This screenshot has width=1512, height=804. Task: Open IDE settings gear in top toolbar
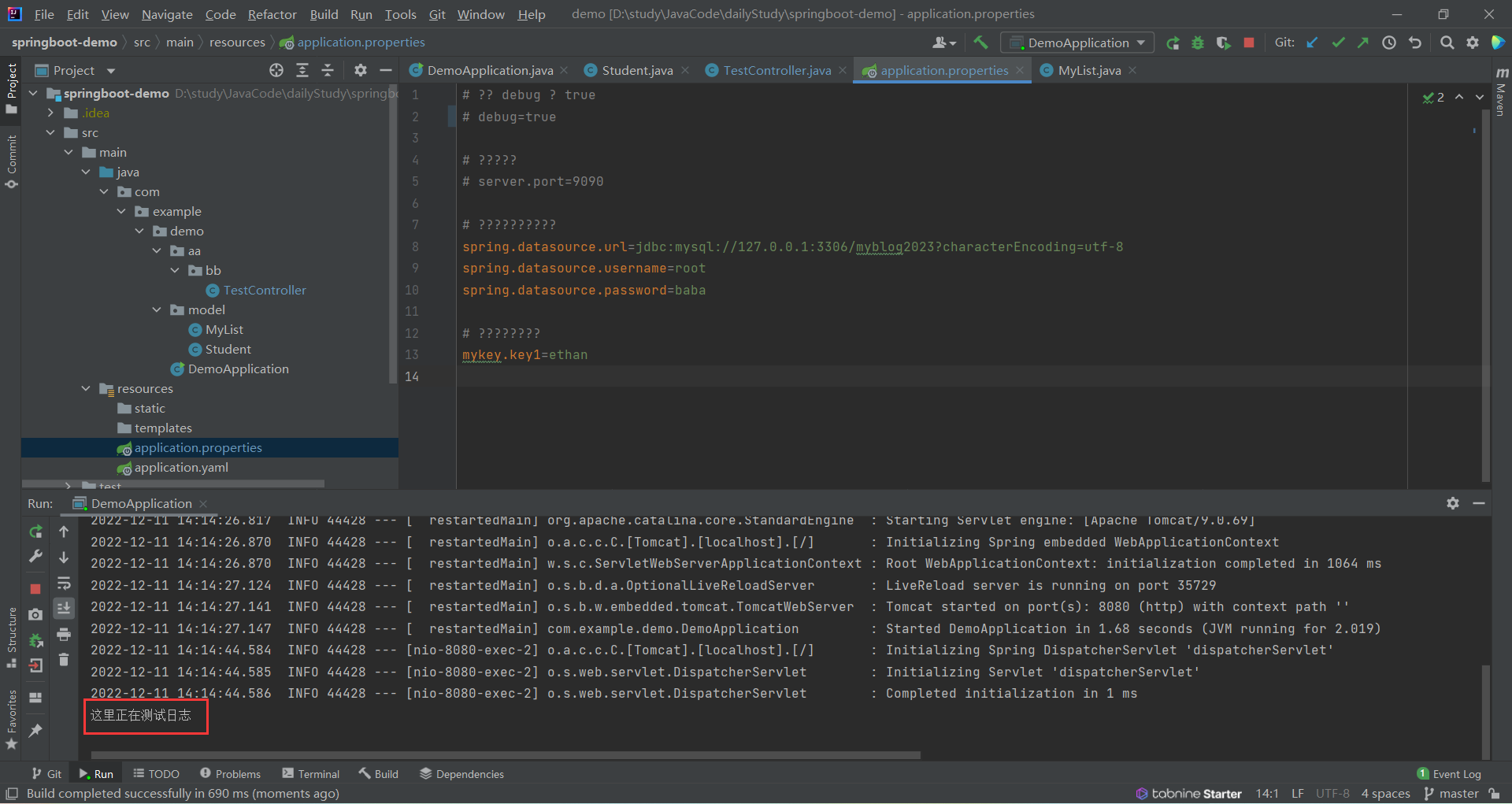pyautogui.click(x=1473, y=43)
